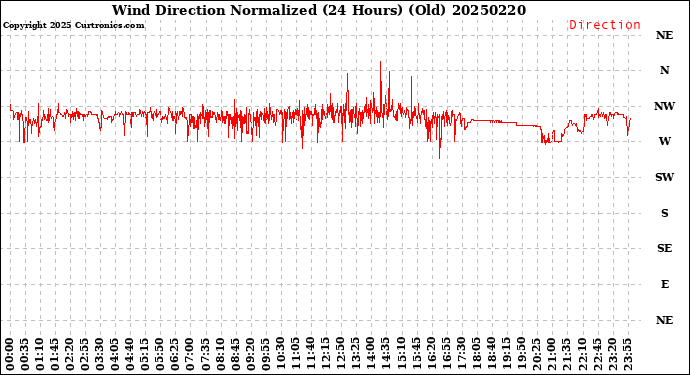Click the 08:45 time axis label

tap(235, 355)
